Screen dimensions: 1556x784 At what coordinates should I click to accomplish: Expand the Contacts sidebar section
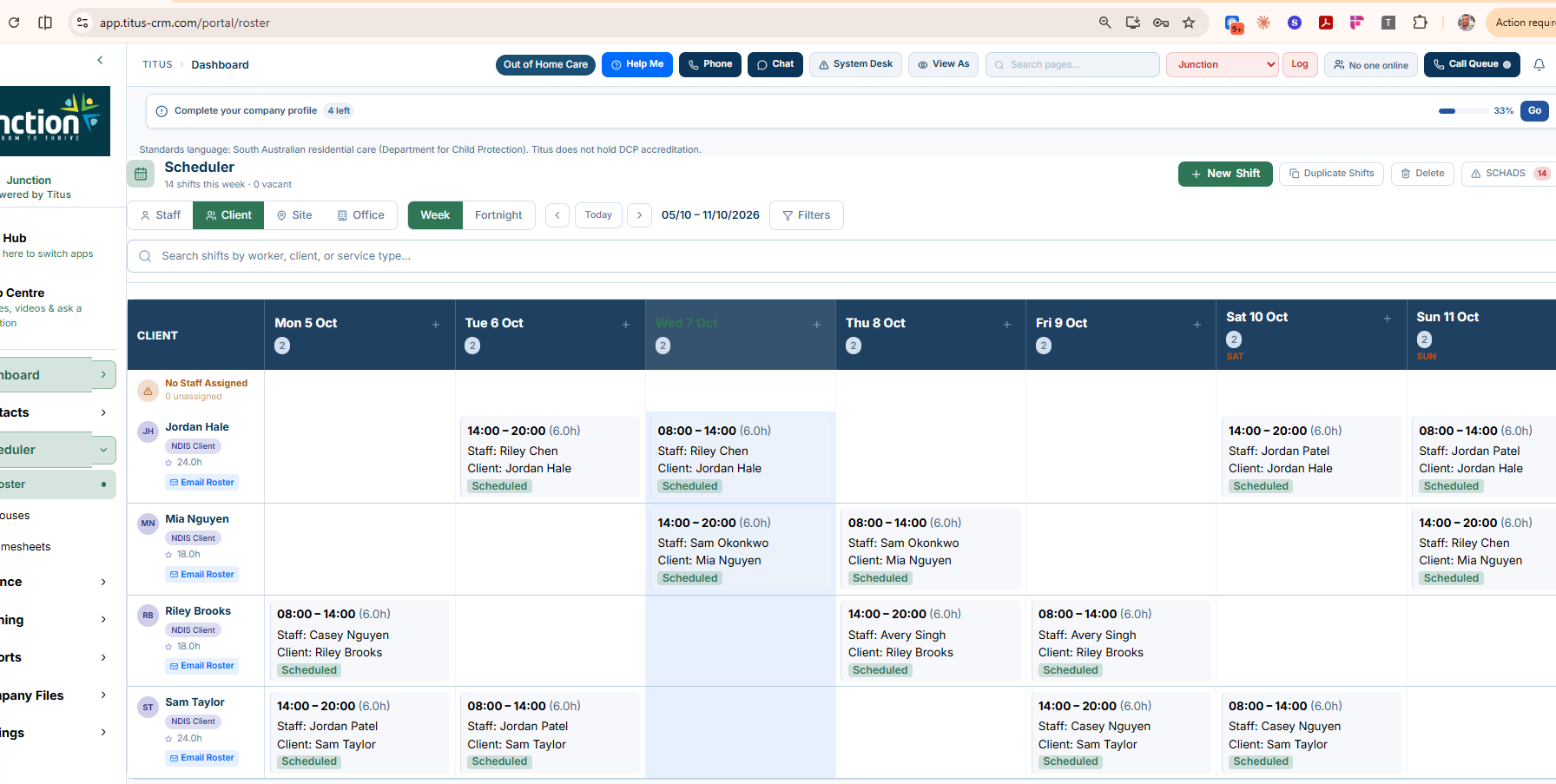coord(103,412)
